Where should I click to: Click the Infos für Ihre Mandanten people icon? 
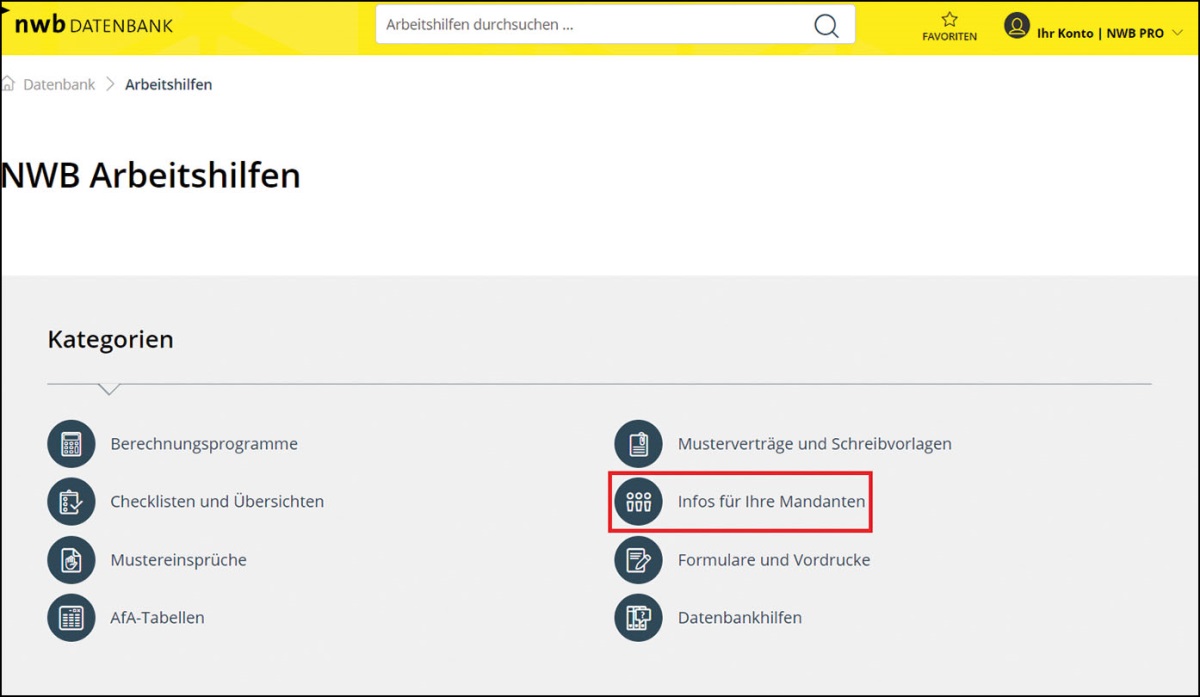click(x=638, y=501)
